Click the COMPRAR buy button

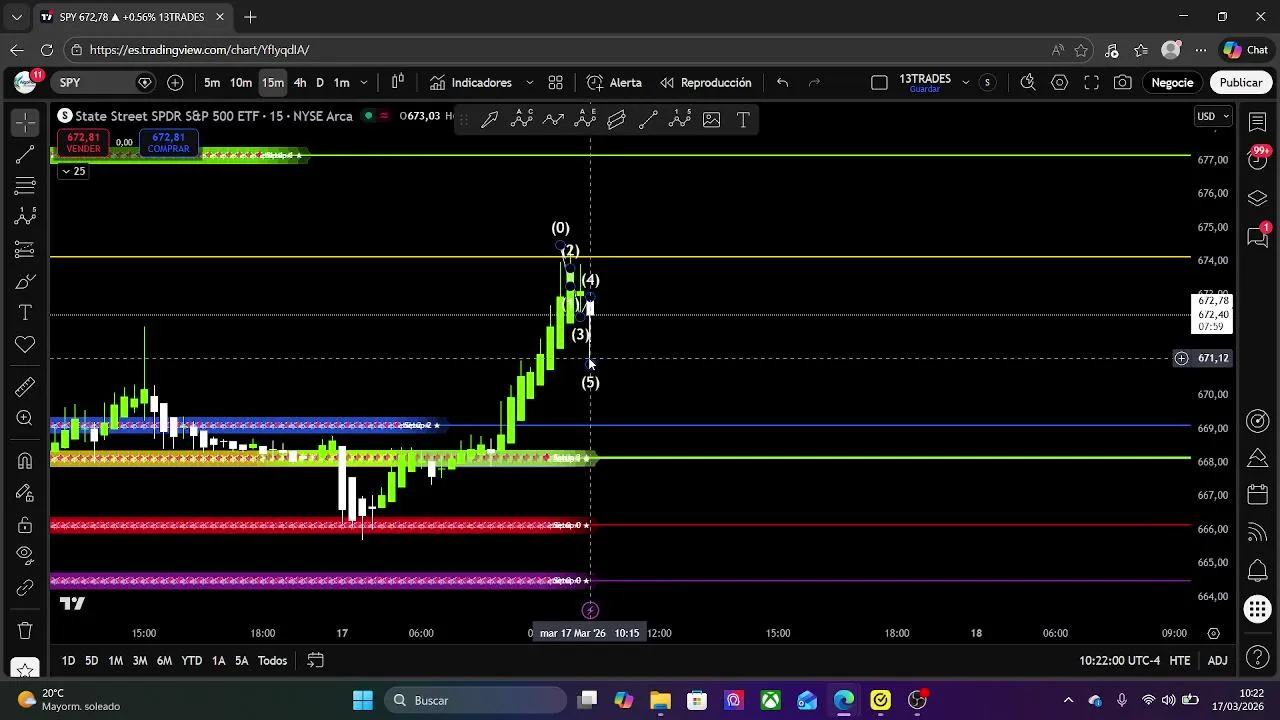tap(168, 143)
